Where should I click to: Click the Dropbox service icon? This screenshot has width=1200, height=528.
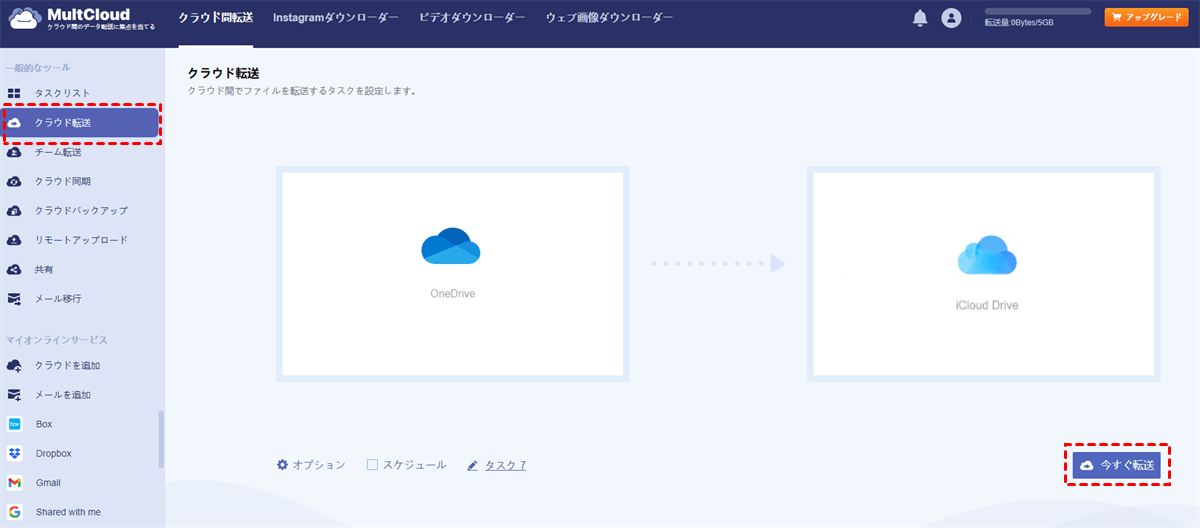pyautogui.click(x=15, y=453)
